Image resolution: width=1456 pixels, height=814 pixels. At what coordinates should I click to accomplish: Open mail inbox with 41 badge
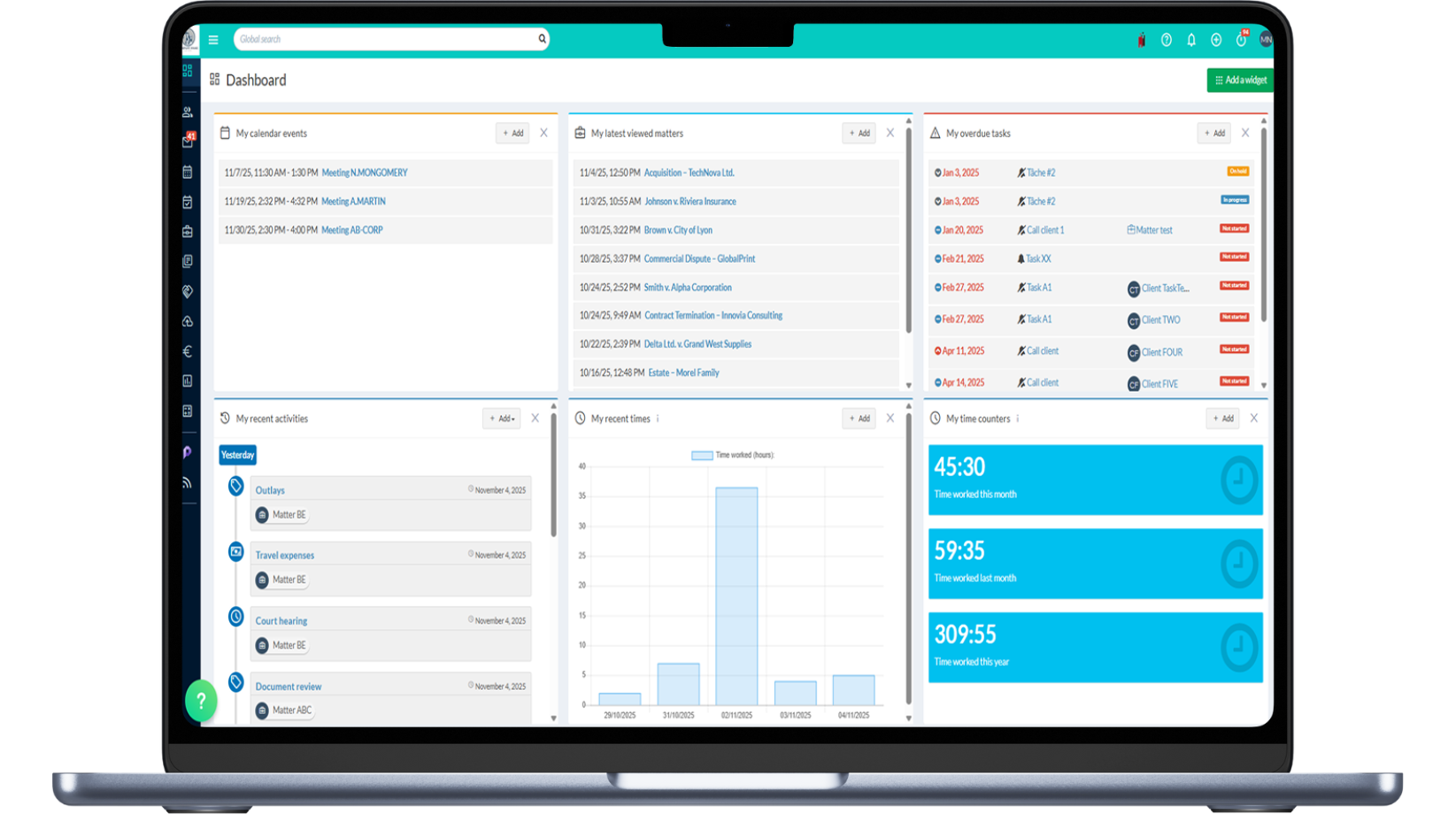click(x=188, y=142)
